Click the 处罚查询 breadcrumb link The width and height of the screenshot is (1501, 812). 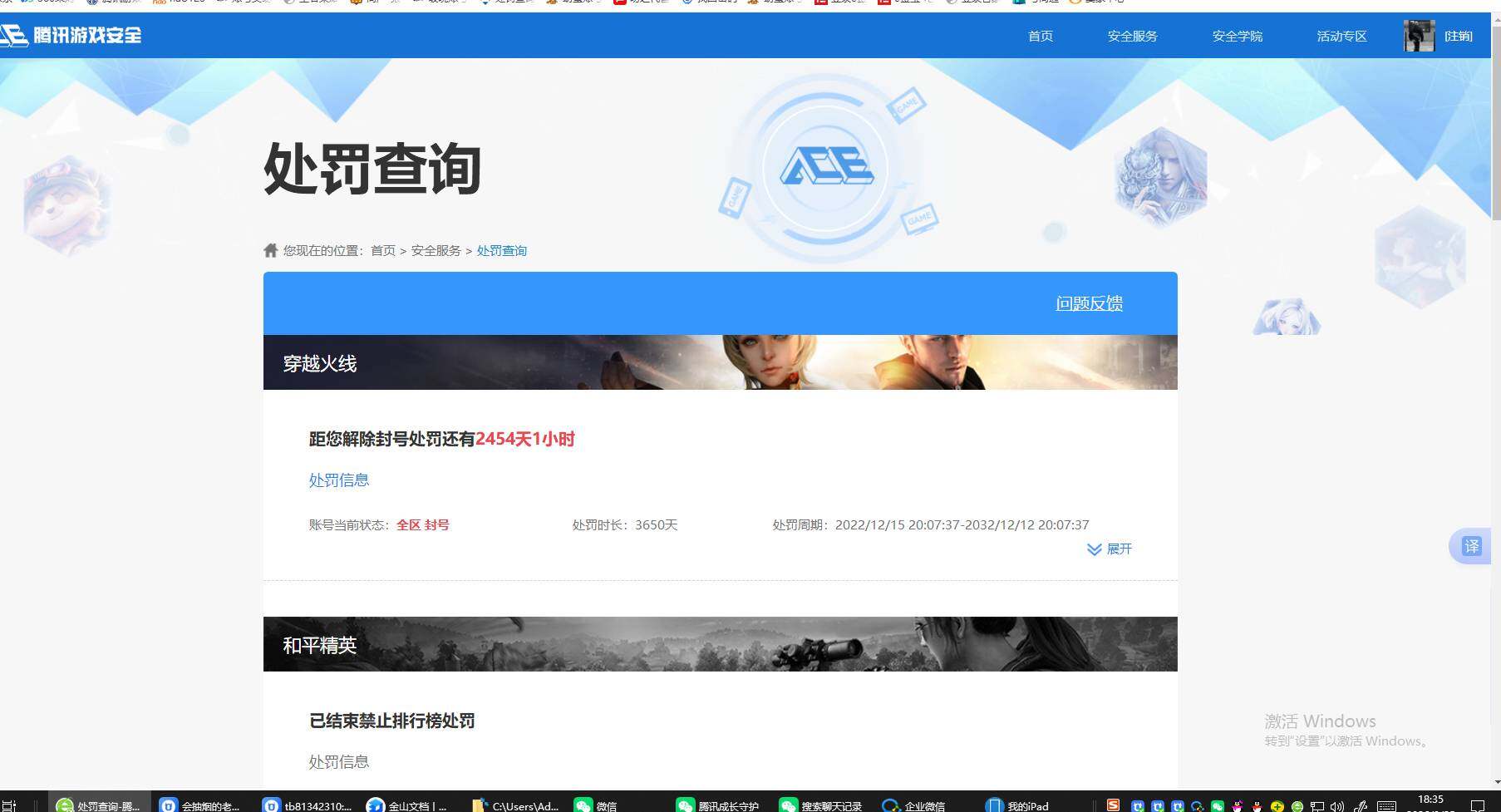[502, 249]
